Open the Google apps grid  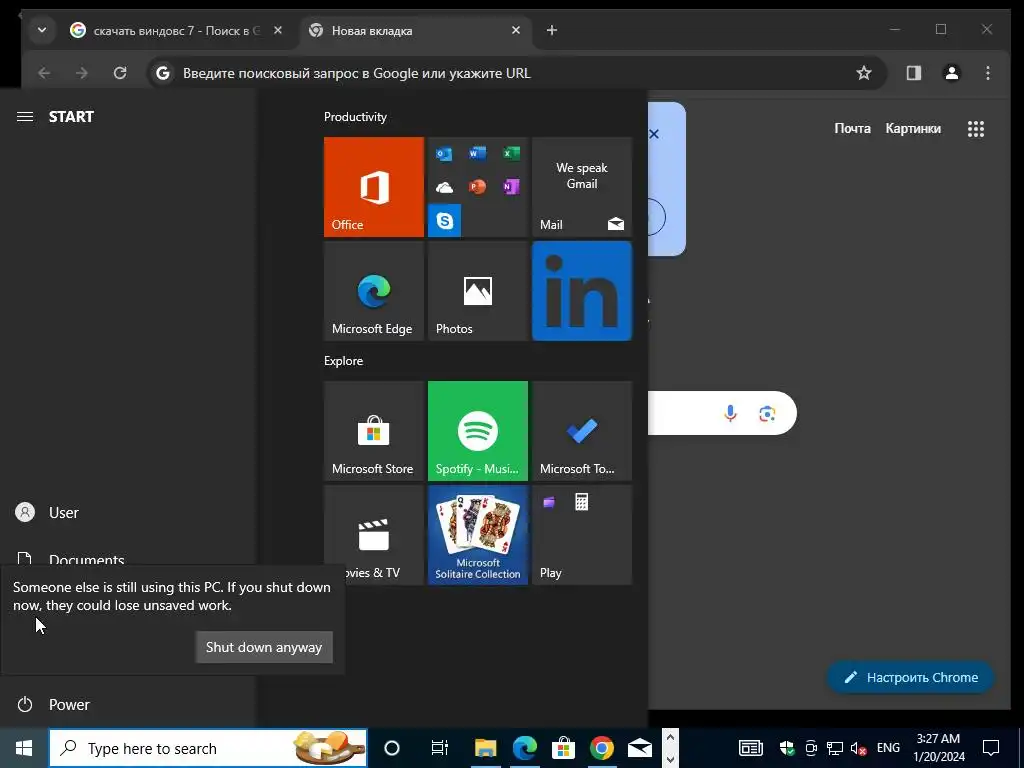(x=976, y=129)
